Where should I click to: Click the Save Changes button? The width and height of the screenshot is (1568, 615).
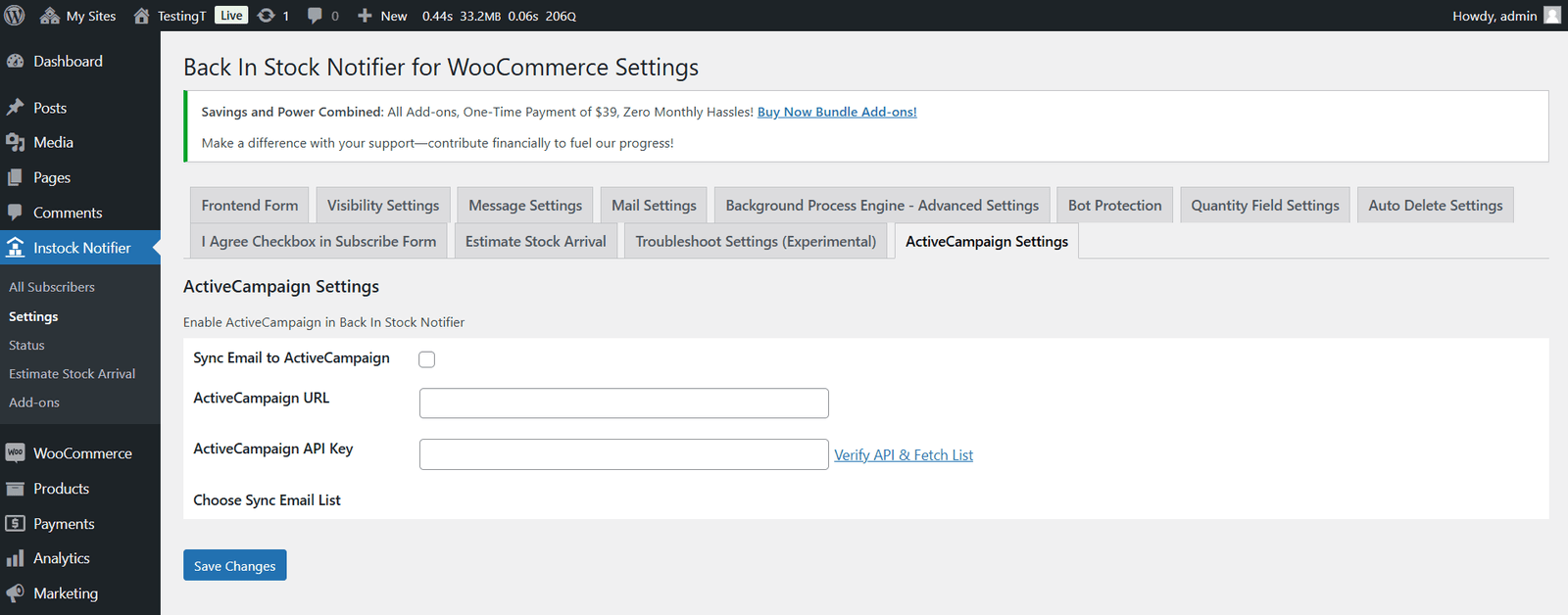point(235,565)
